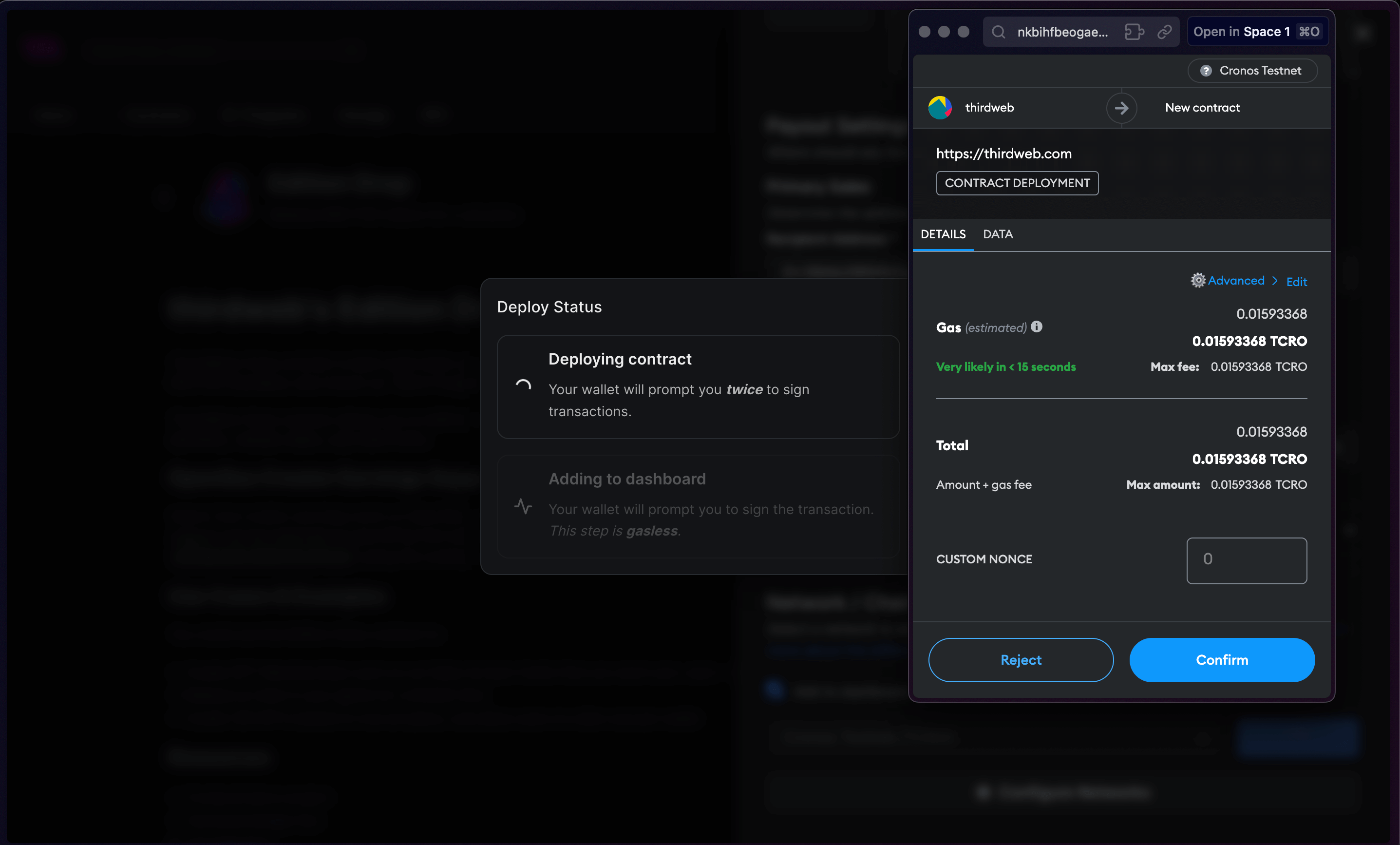
Task: Click the custom nonce input field
Action: tap(1247, 560)
